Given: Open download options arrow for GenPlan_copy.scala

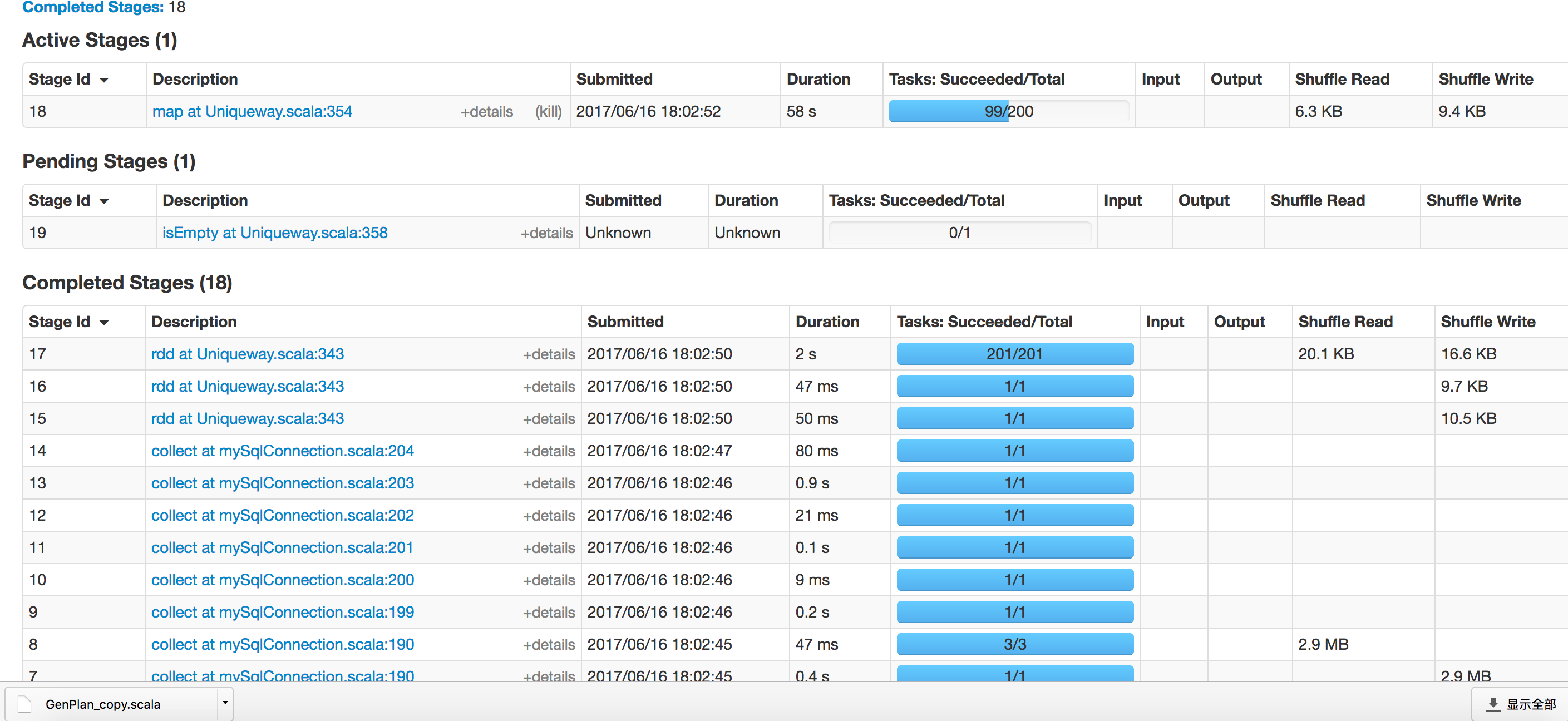Looking at the screenshot, I should click(225, 703).
